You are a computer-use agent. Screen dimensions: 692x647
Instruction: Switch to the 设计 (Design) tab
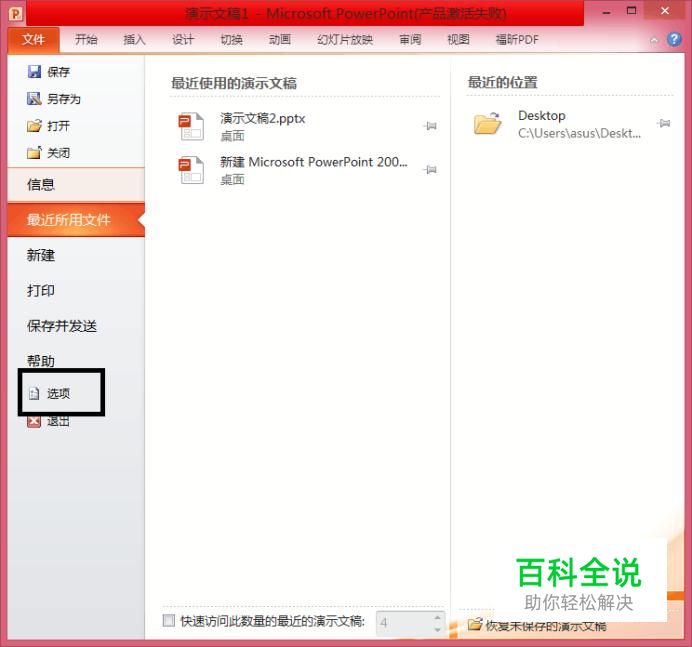pos(183,40)
